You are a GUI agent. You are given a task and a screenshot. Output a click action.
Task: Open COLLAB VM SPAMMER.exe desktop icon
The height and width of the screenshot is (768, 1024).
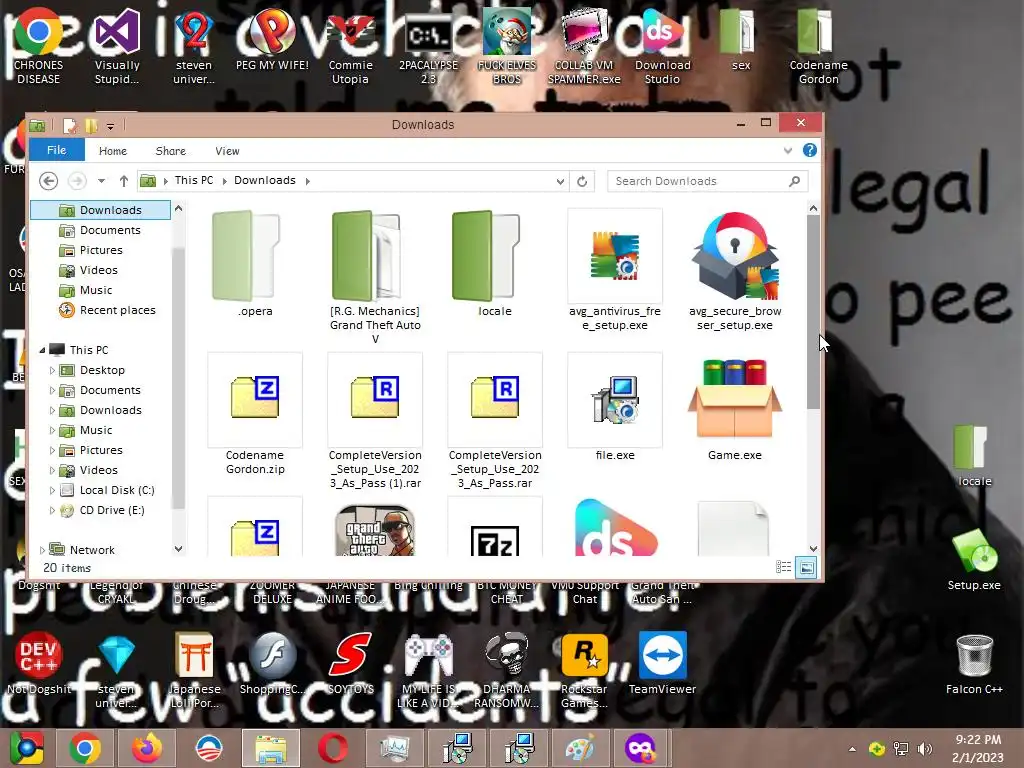pyautogui.click(x=584, y=47)
